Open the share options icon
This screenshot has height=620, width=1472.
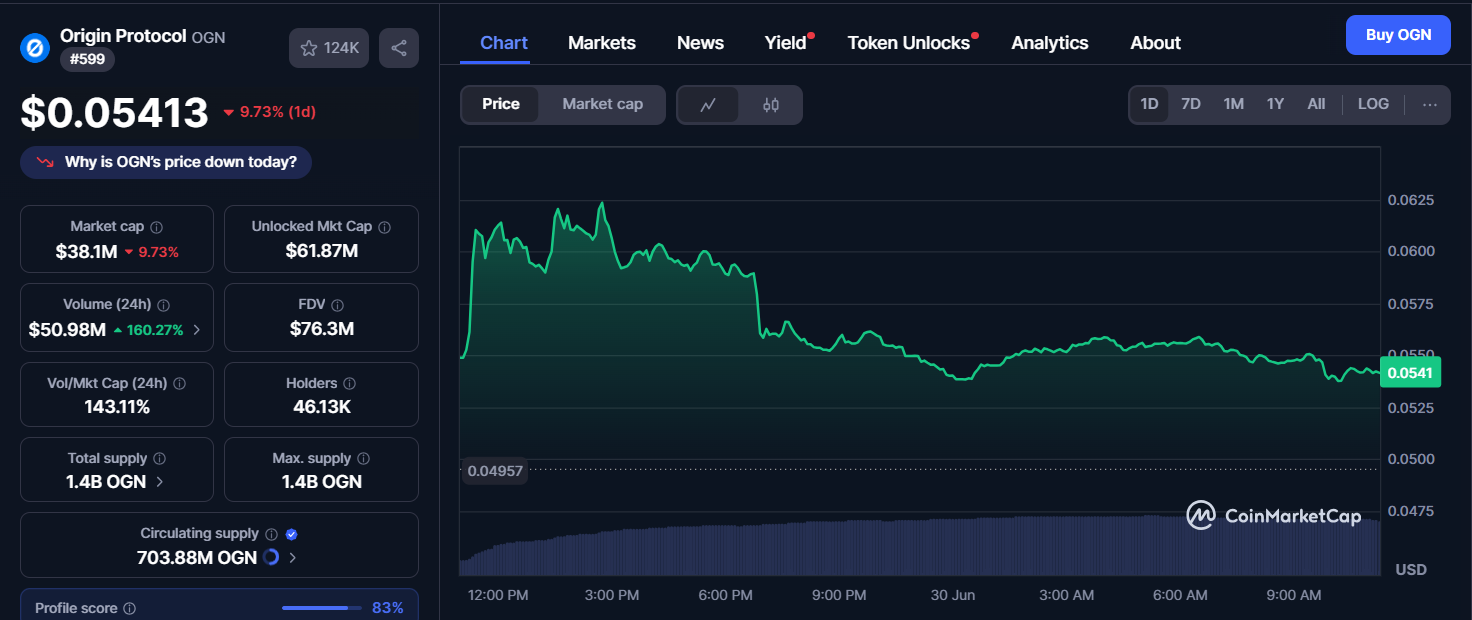[x=399, y=48]
